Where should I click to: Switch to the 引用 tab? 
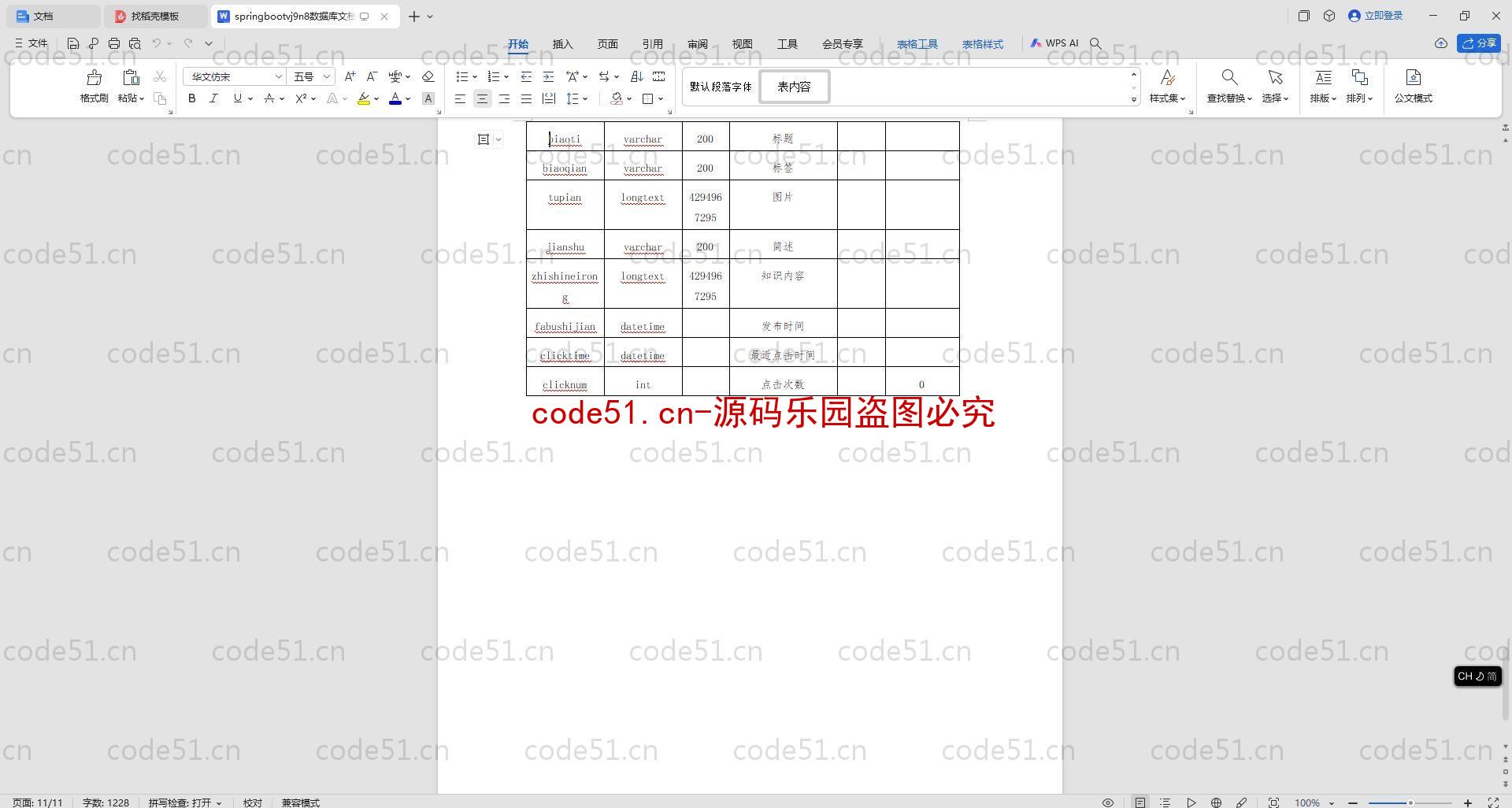pos(652,44)
